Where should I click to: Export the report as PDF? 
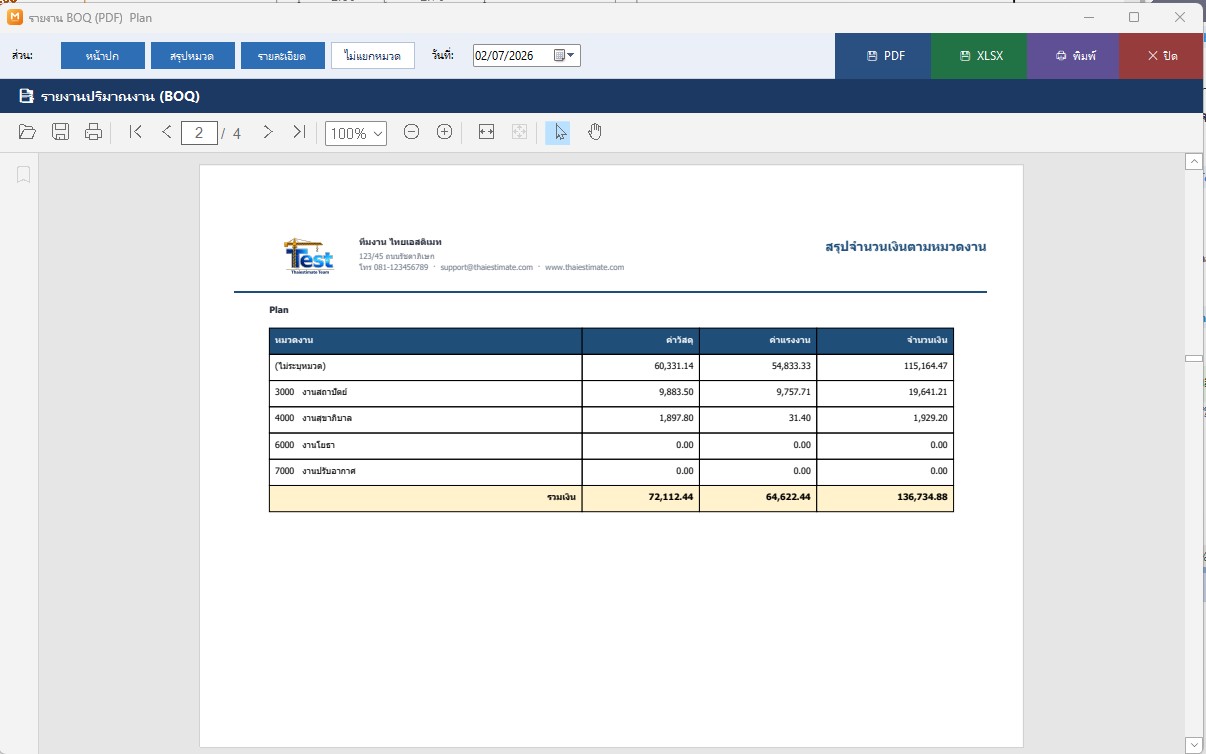point(884,56)
